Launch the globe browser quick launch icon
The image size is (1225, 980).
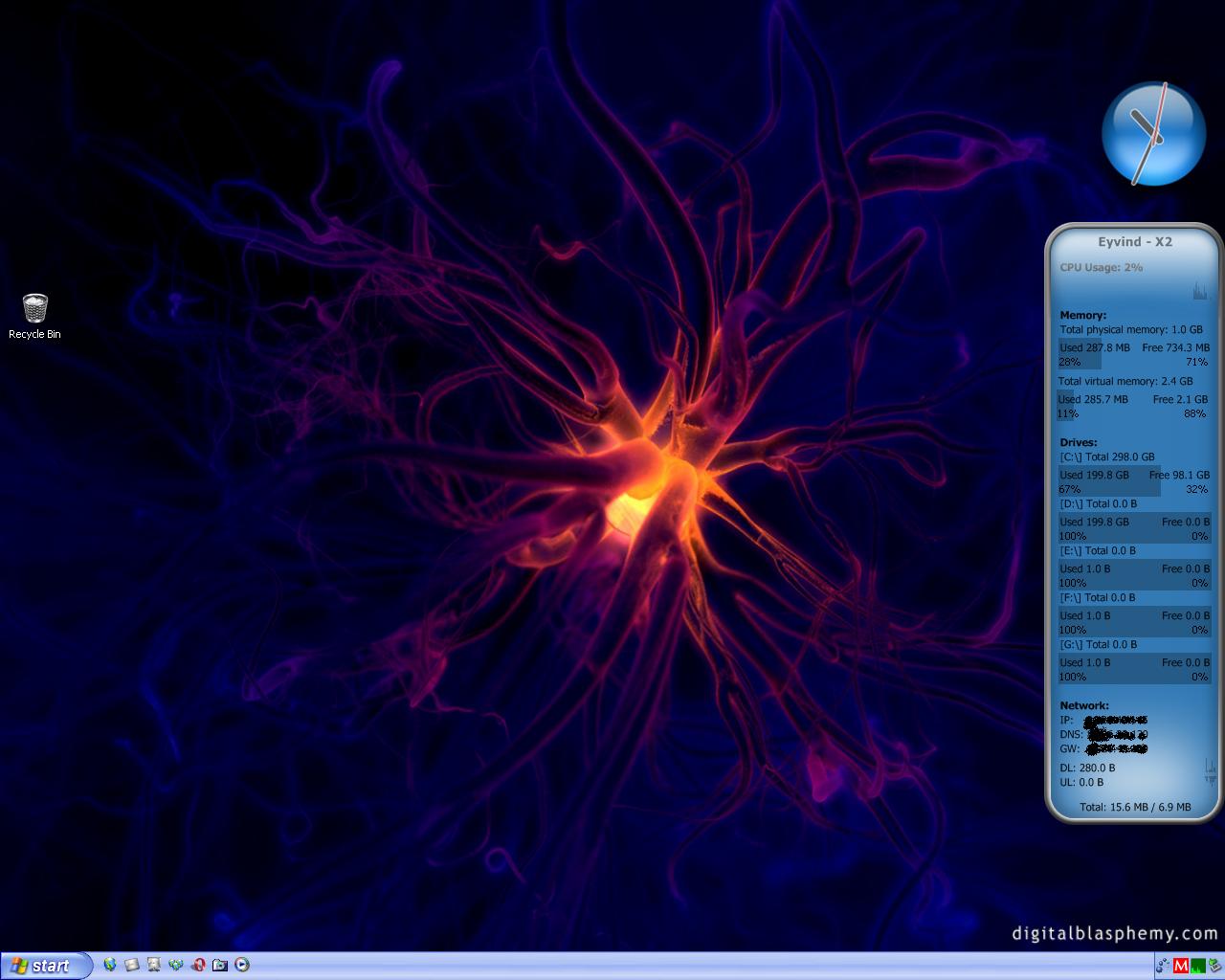(x=110, y=965)
